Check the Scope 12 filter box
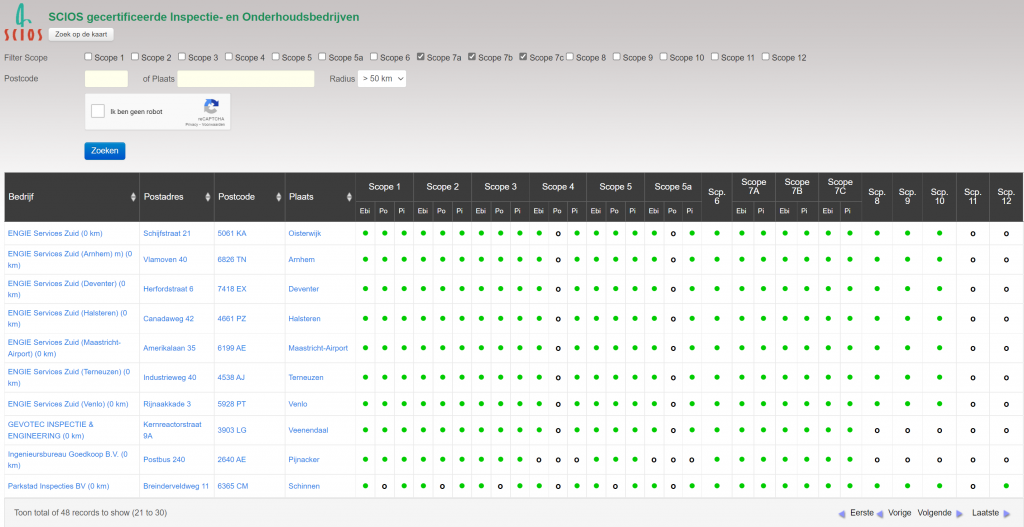Viewport: 1024px width, 527px height. pos(766,57)
